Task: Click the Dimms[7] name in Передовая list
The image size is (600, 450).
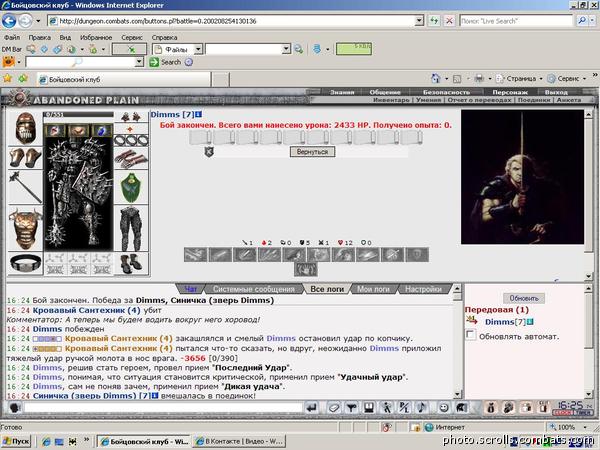Action: [x=505, y=322]
